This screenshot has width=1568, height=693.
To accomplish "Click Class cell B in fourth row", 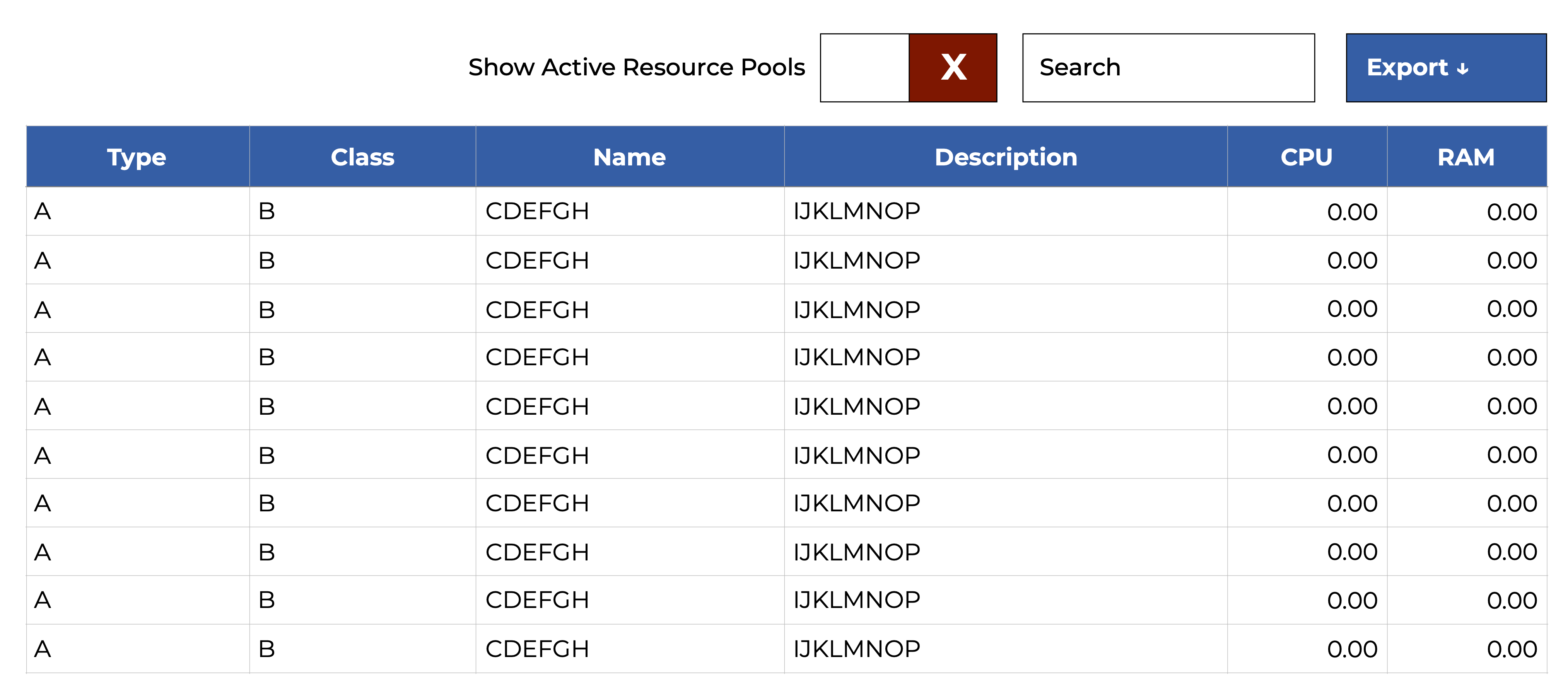I will point(266,357).
